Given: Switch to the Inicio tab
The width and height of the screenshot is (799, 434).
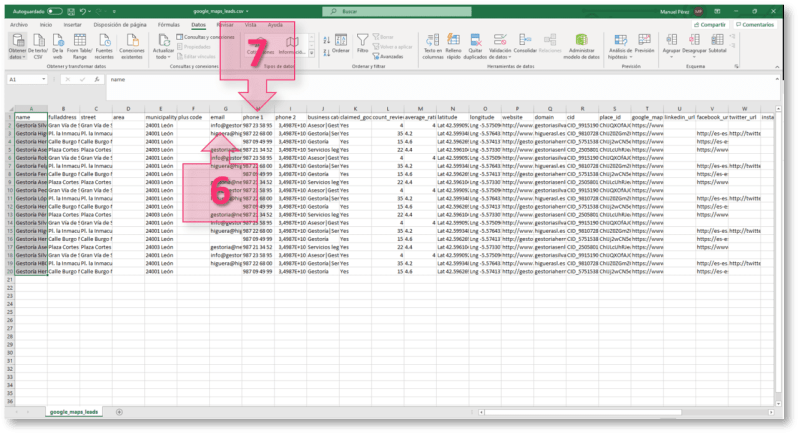Looking at the screenshot, I should click(x=46, y=24).
